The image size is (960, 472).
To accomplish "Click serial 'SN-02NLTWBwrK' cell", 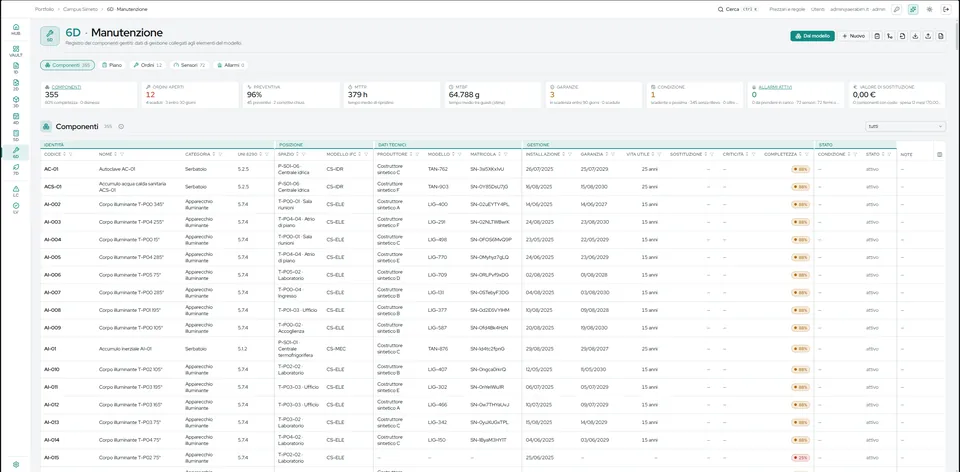I will pyautogui.click(x=489, y=222).
